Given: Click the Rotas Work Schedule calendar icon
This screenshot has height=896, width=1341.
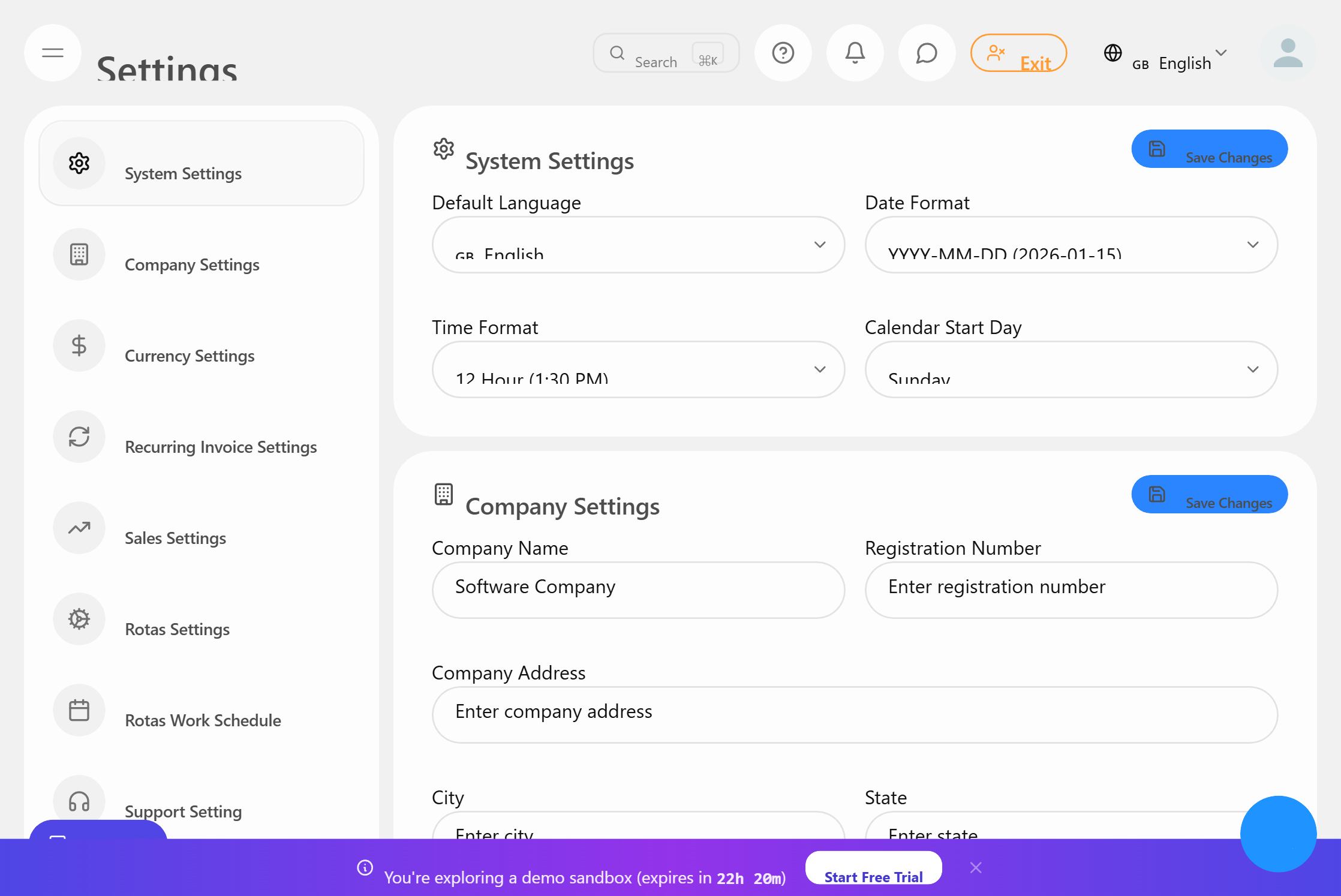Looking at the screenshot, I should point(79,710).
